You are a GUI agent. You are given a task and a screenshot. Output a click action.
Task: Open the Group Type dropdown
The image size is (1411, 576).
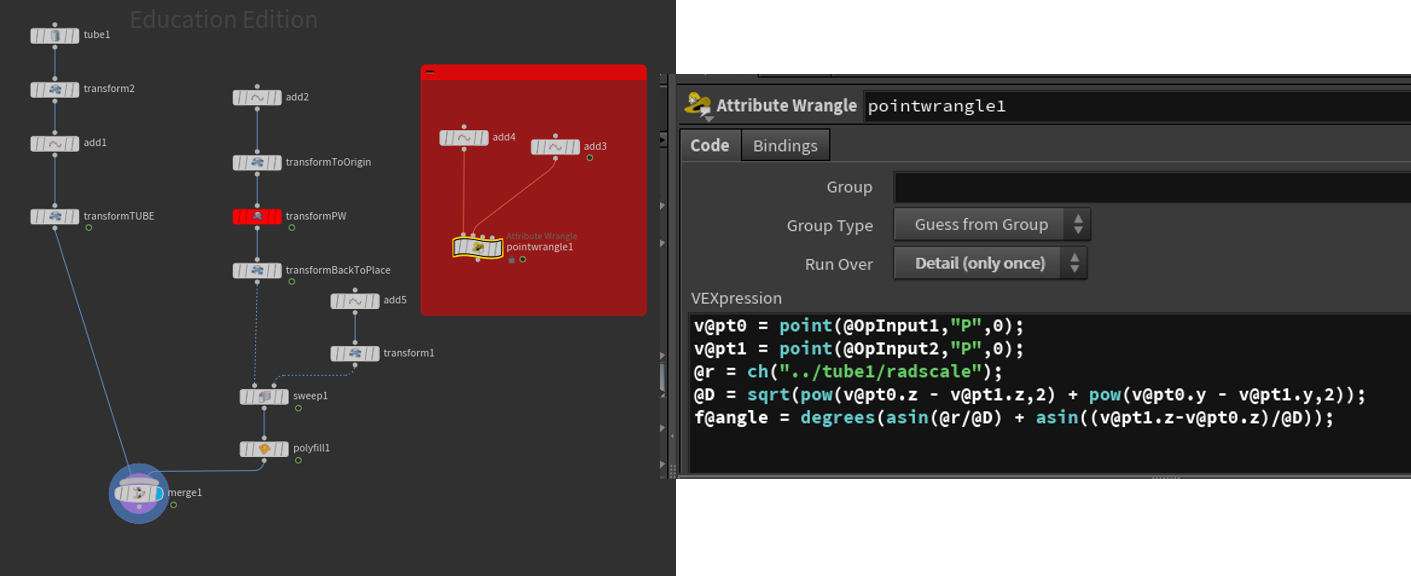pyautogui.click(x=991, y=225)
